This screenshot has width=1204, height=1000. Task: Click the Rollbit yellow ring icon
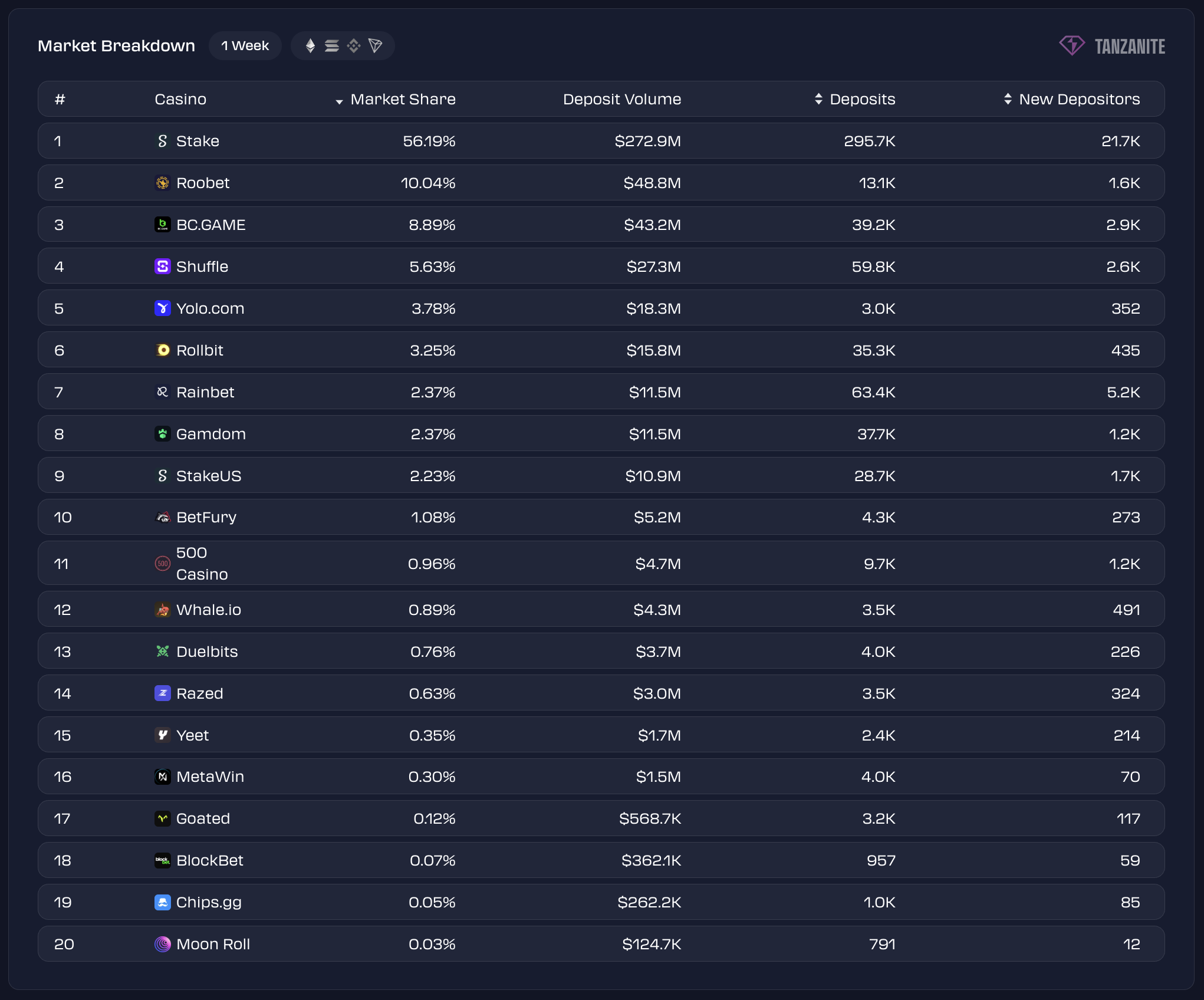(163, 350)
